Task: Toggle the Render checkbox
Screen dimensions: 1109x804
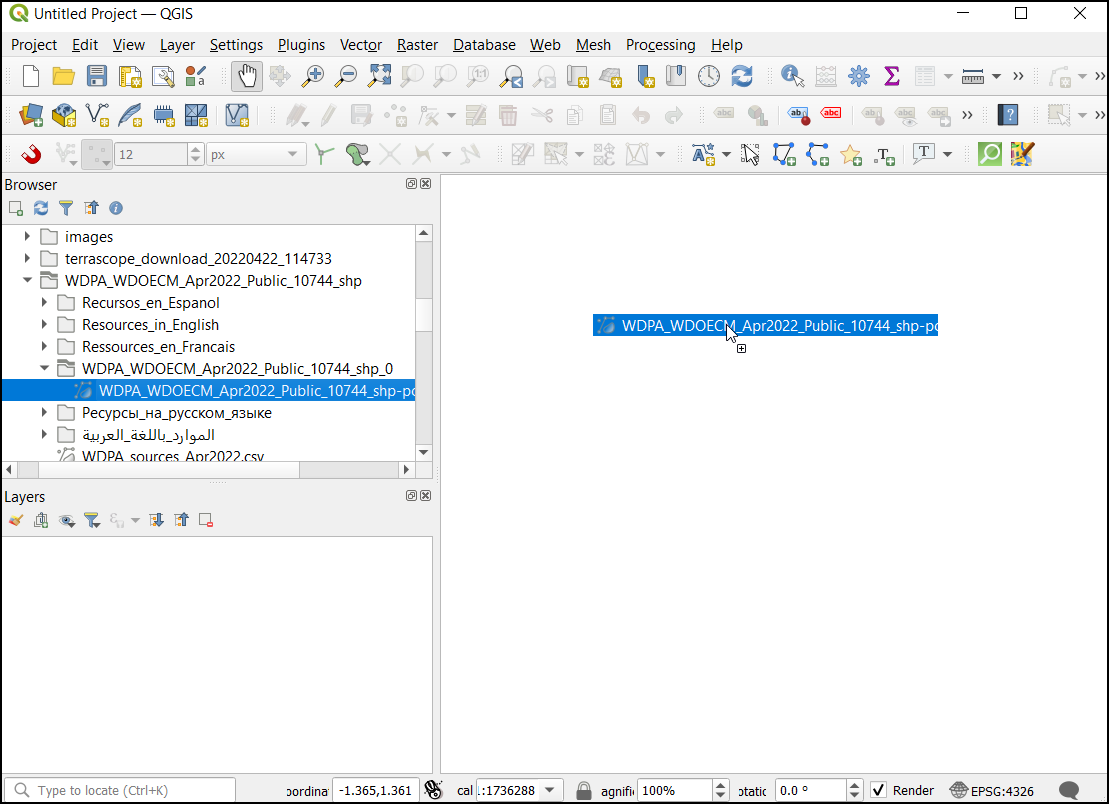Action: pyautogui.click(x=878, y=790)
